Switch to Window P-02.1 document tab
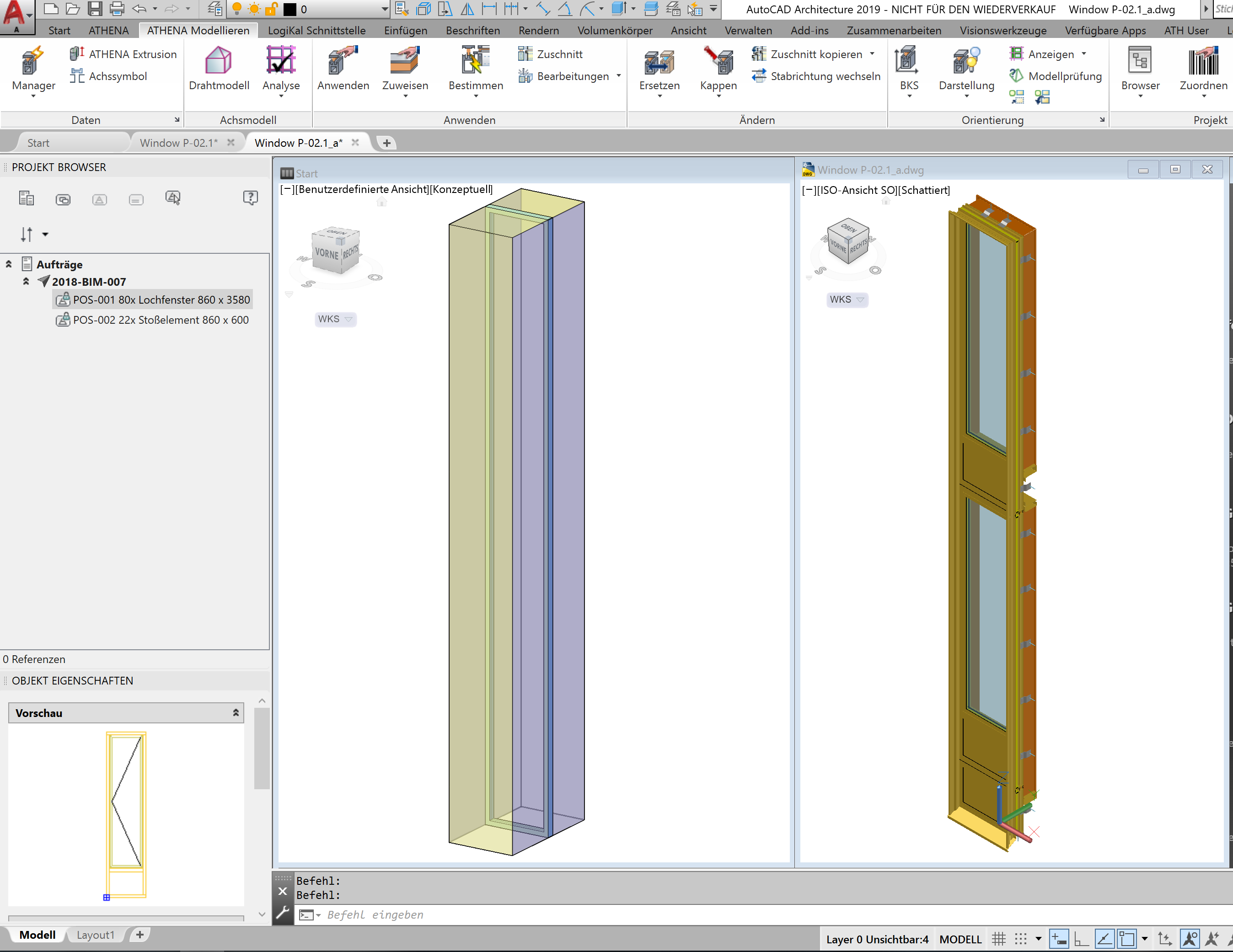1233x952 pixels. pos(179,143)
